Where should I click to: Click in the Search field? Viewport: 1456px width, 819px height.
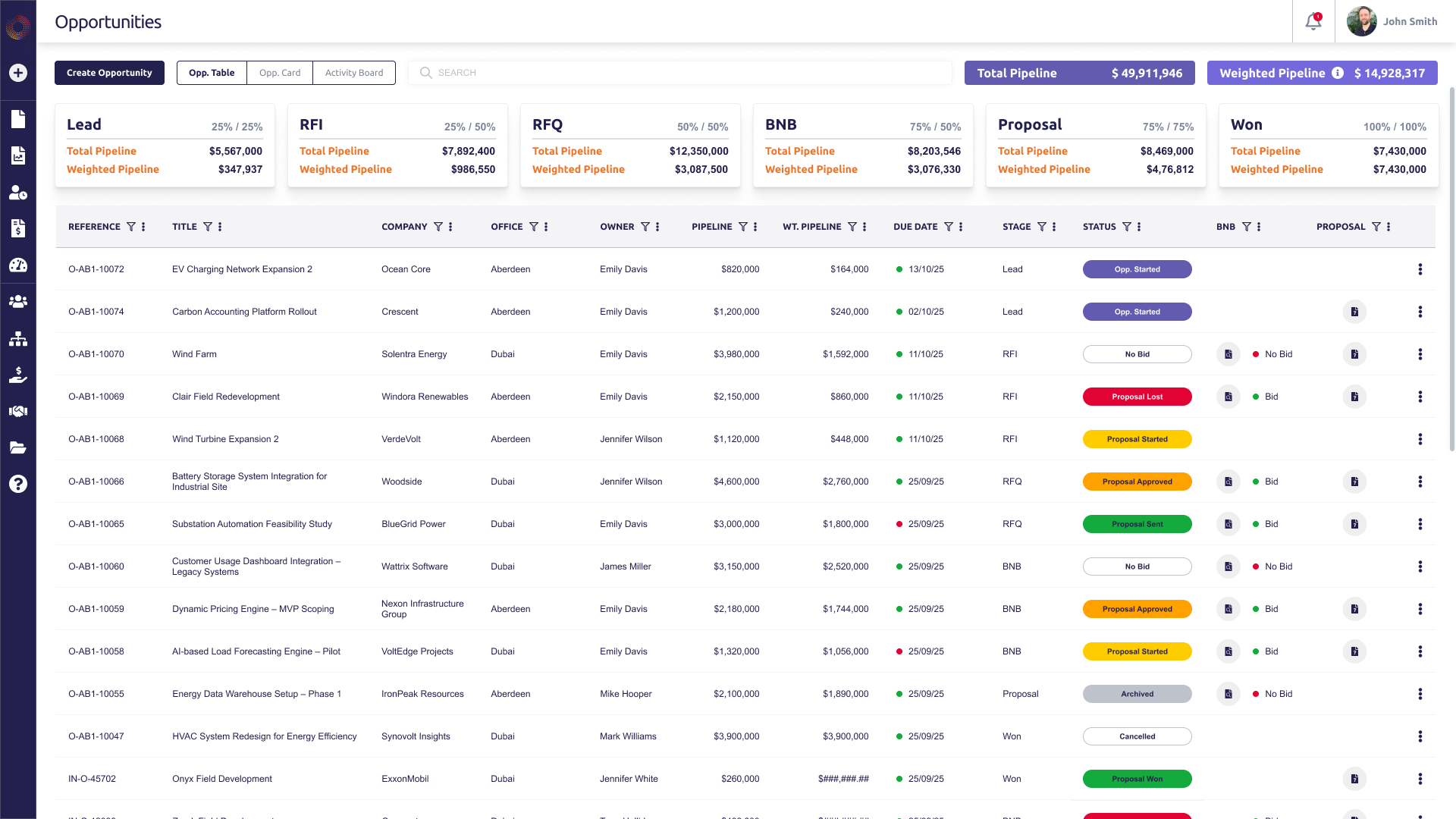click(x=680, y=73)
